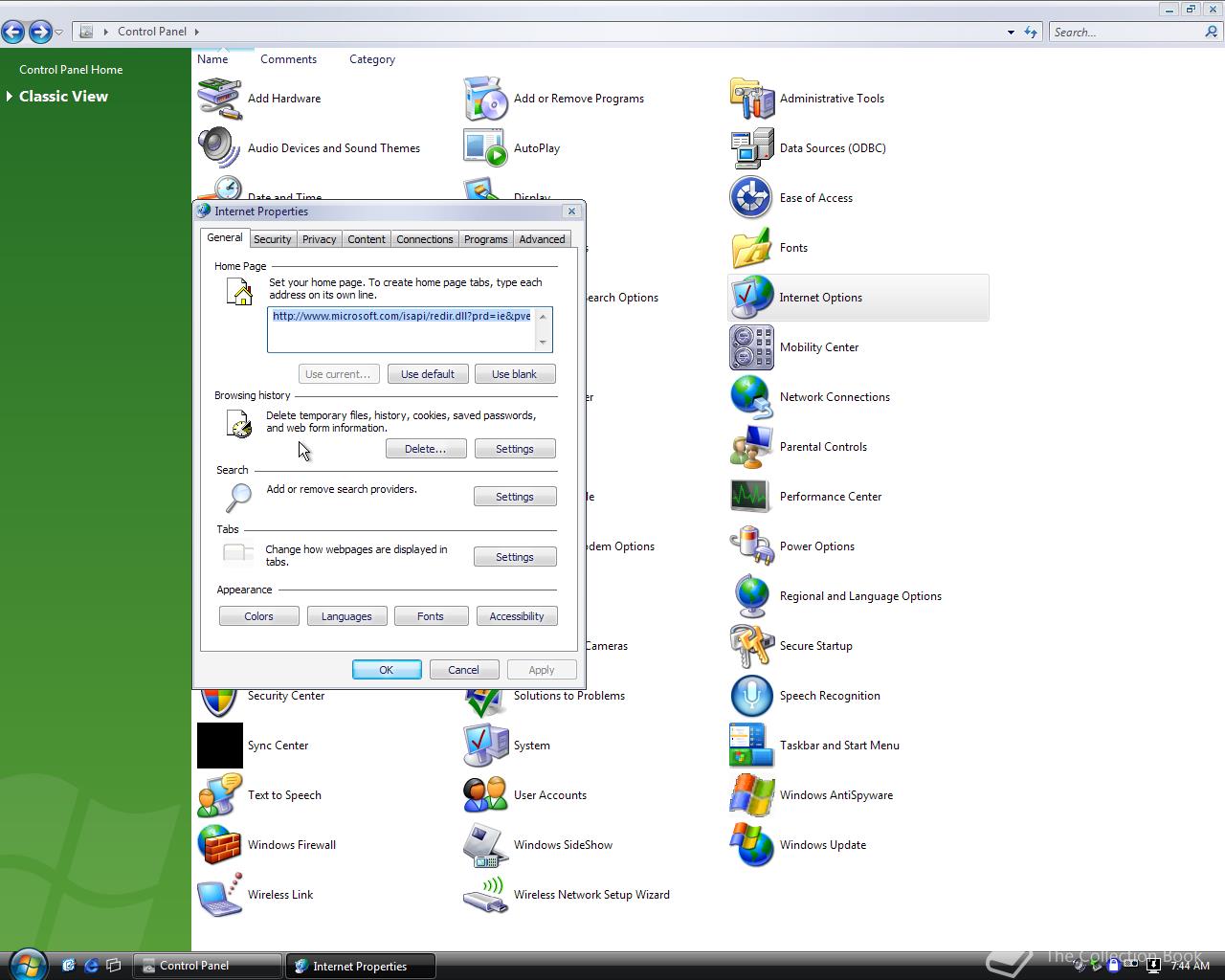The width and height of the screenshot is (1225, 980).
Task: Open the System icon
Action: pyautogui.click(x=485, y=746)
